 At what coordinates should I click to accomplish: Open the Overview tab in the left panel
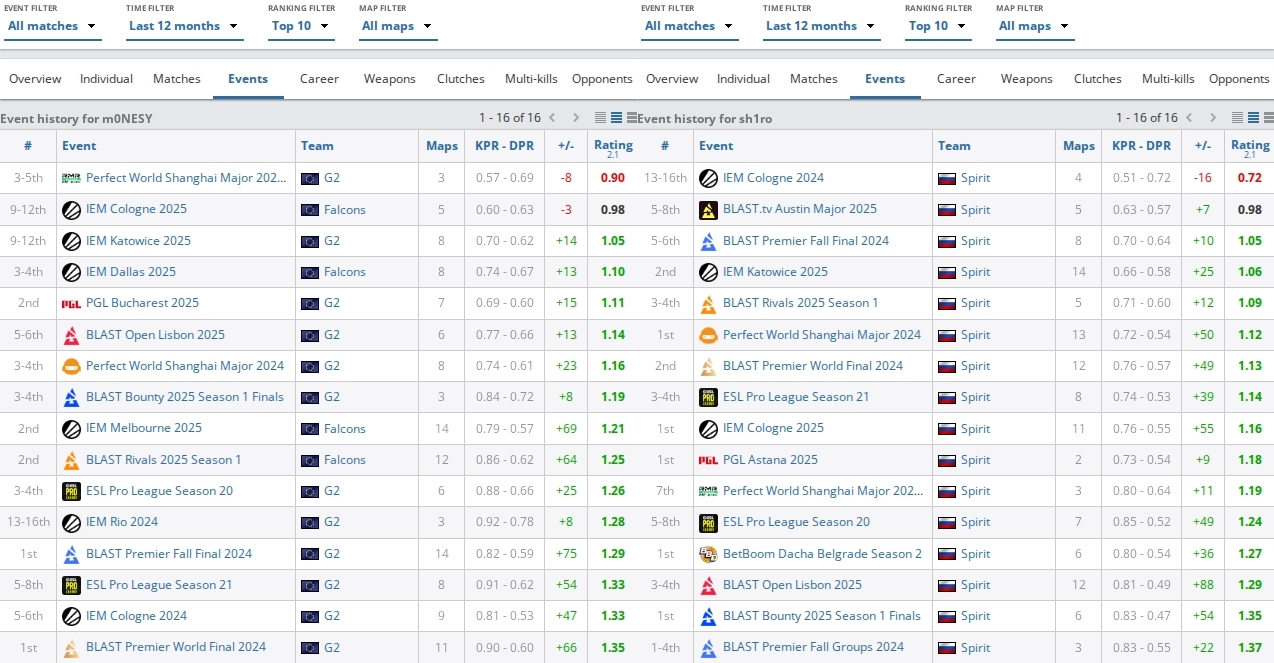point(35,79)
